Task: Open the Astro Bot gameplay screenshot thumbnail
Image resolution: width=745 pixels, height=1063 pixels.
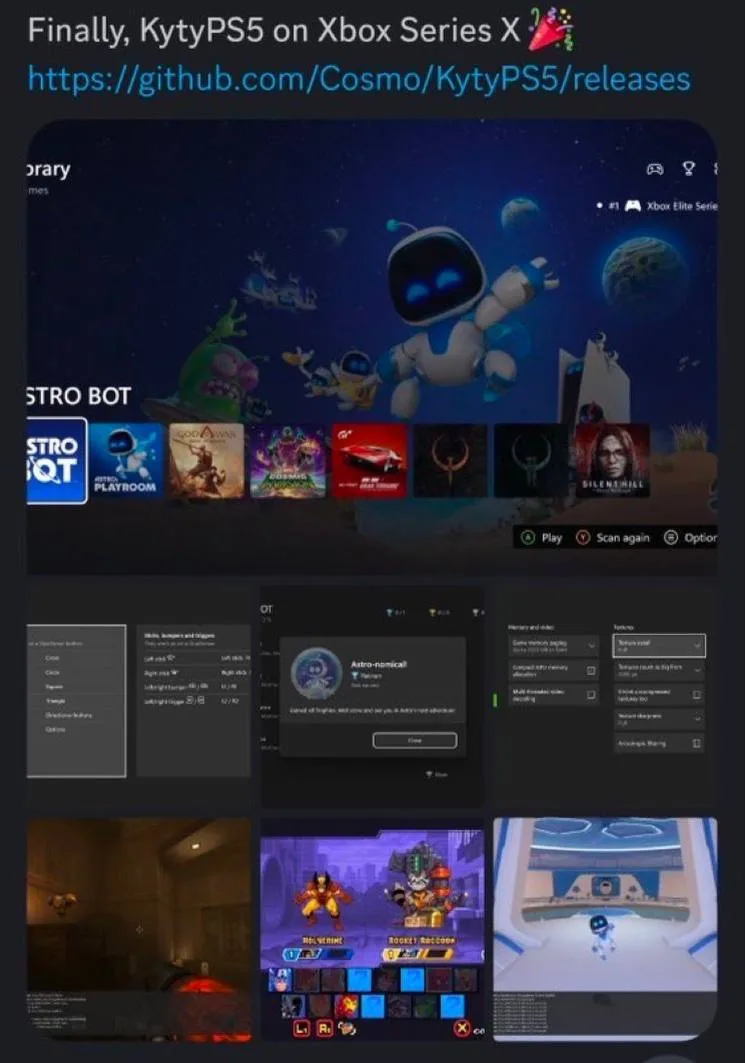Action: point(605,929)
